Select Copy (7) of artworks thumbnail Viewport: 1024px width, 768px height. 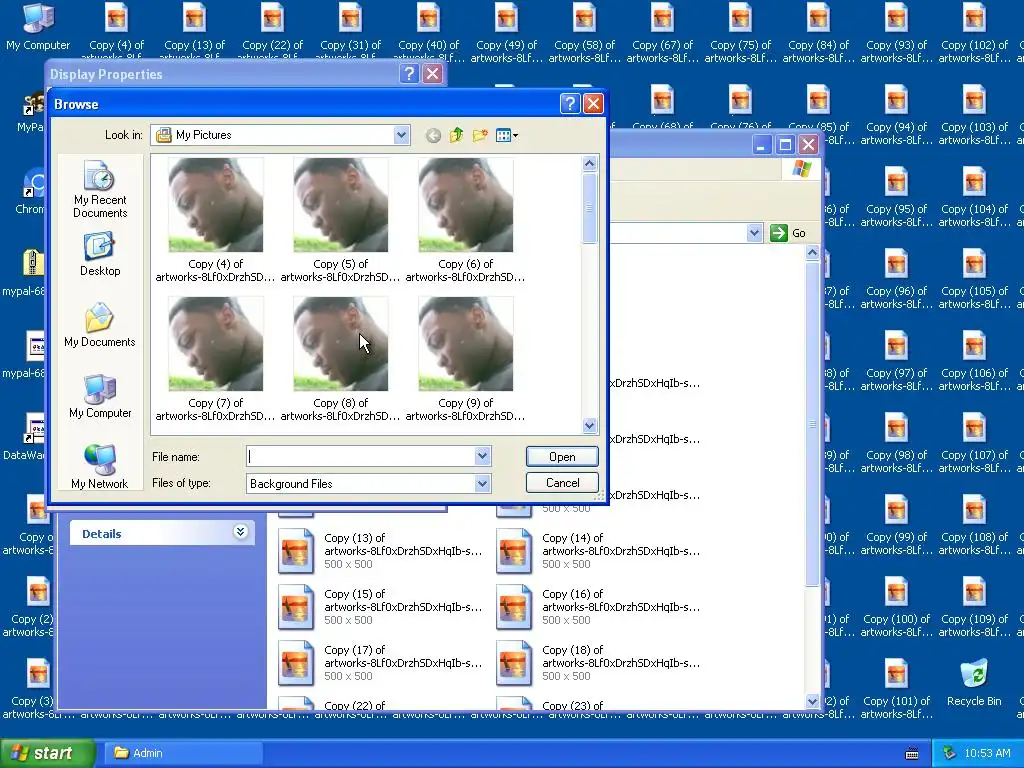coord(216,359)
